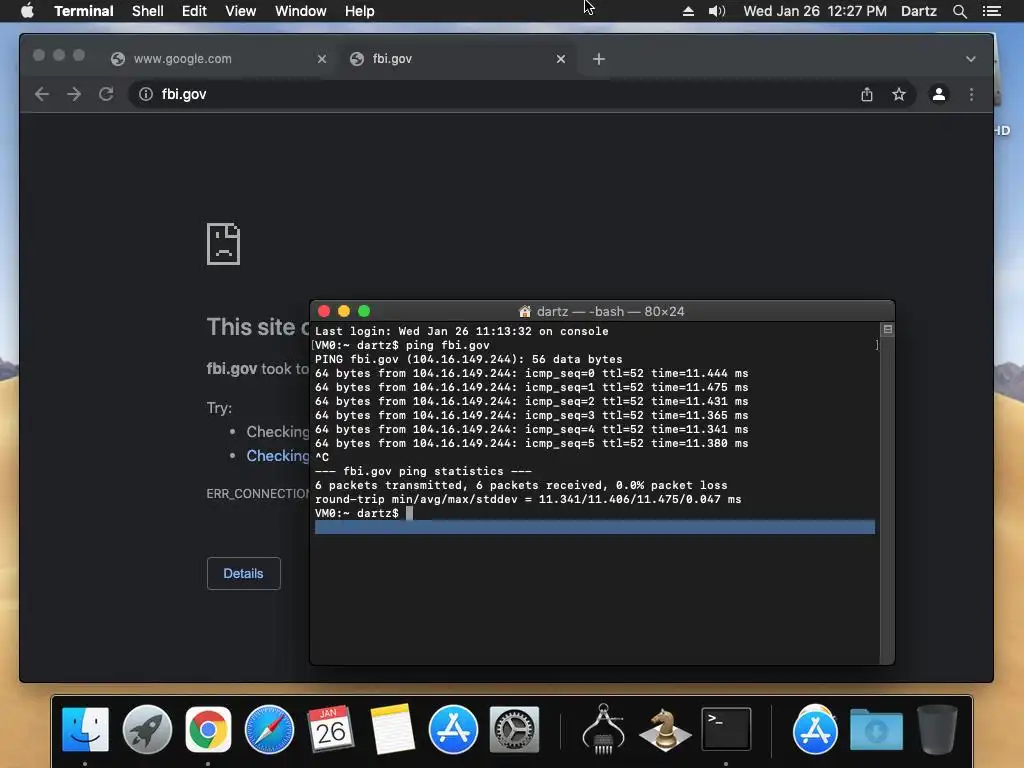Go back in Chrome browser

(x=42, y=94)
